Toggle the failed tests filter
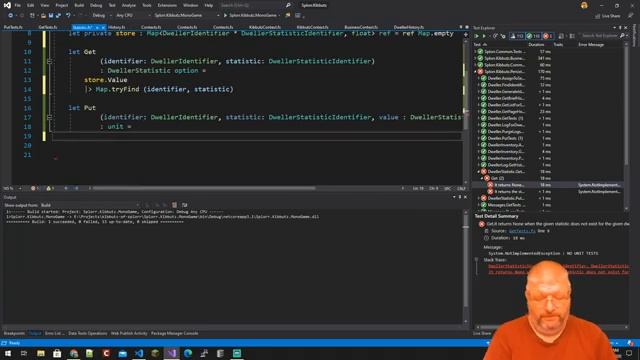Screen dimensions: 640x360 pos(548,36)
